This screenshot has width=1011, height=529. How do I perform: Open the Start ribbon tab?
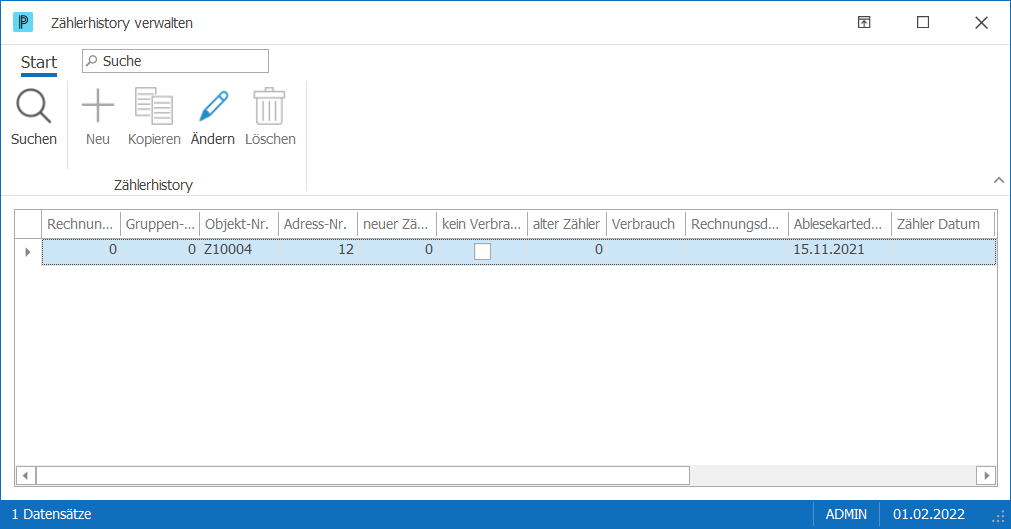tap(39, 63)
